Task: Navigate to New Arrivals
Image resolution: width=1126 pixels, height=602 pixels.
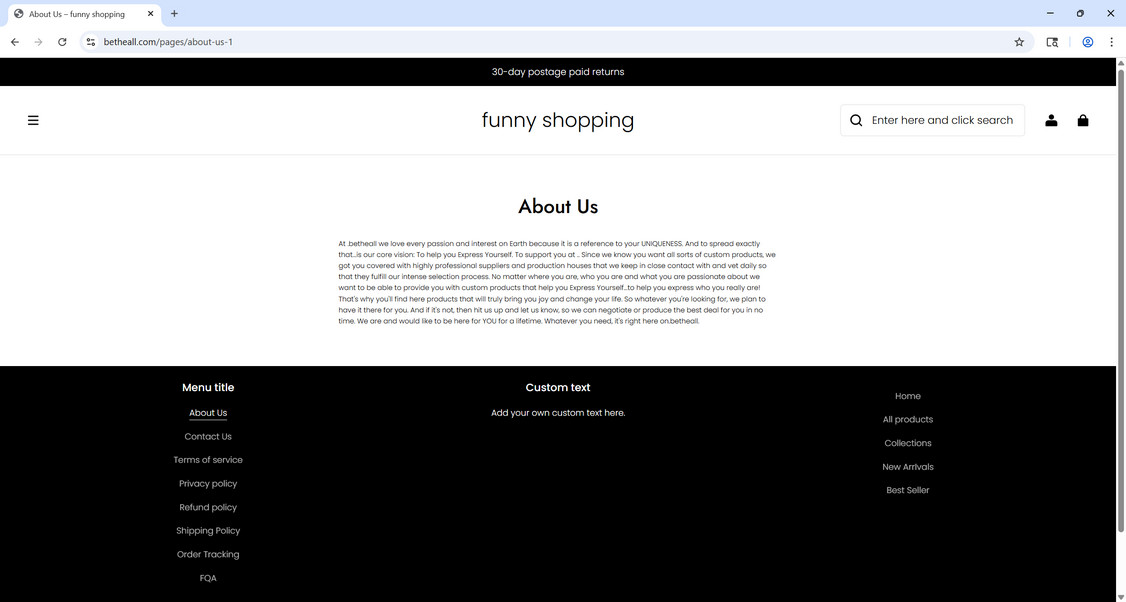Action: [x=907, y=466]
